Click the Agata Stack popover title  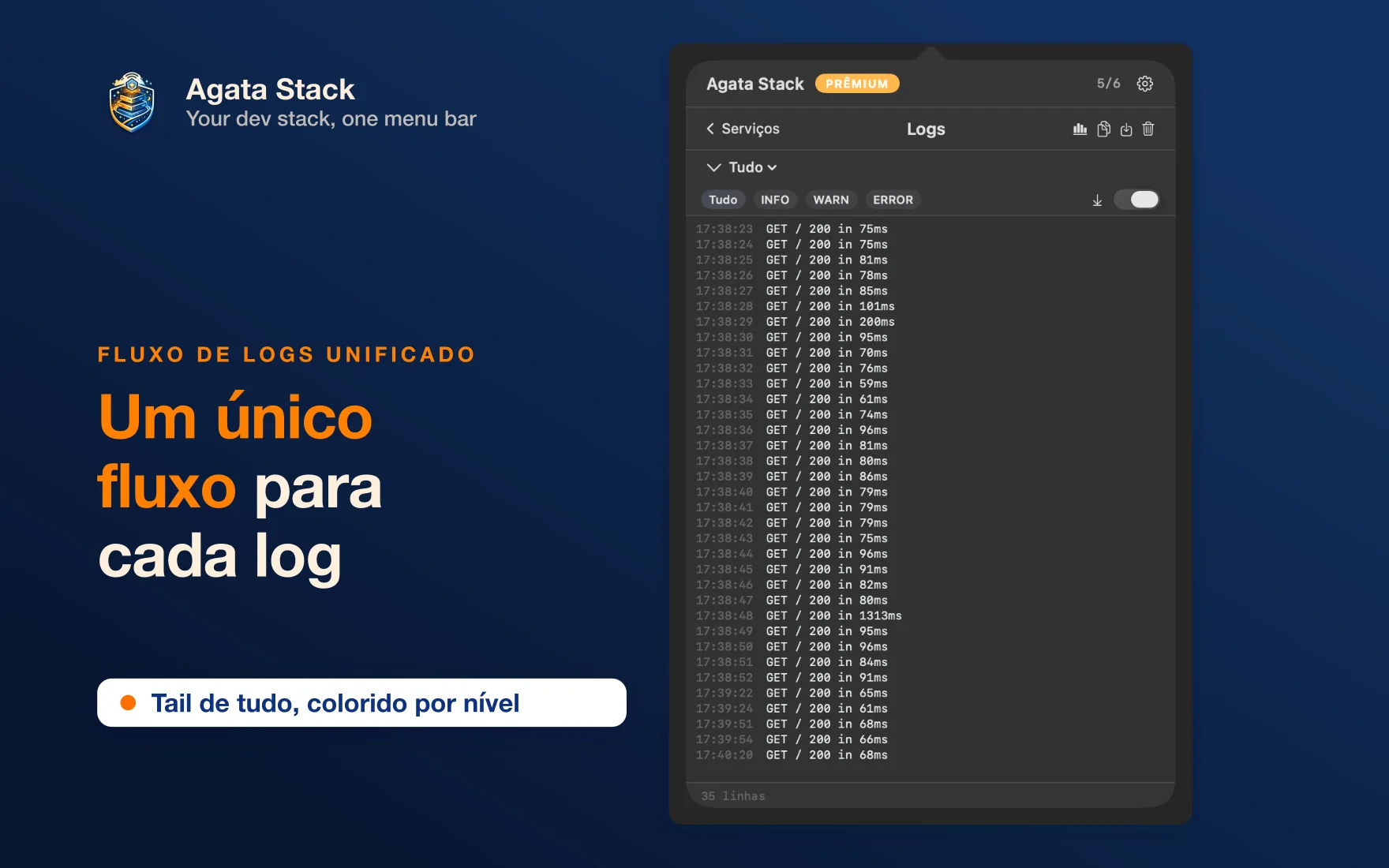(x=754, y=84)
